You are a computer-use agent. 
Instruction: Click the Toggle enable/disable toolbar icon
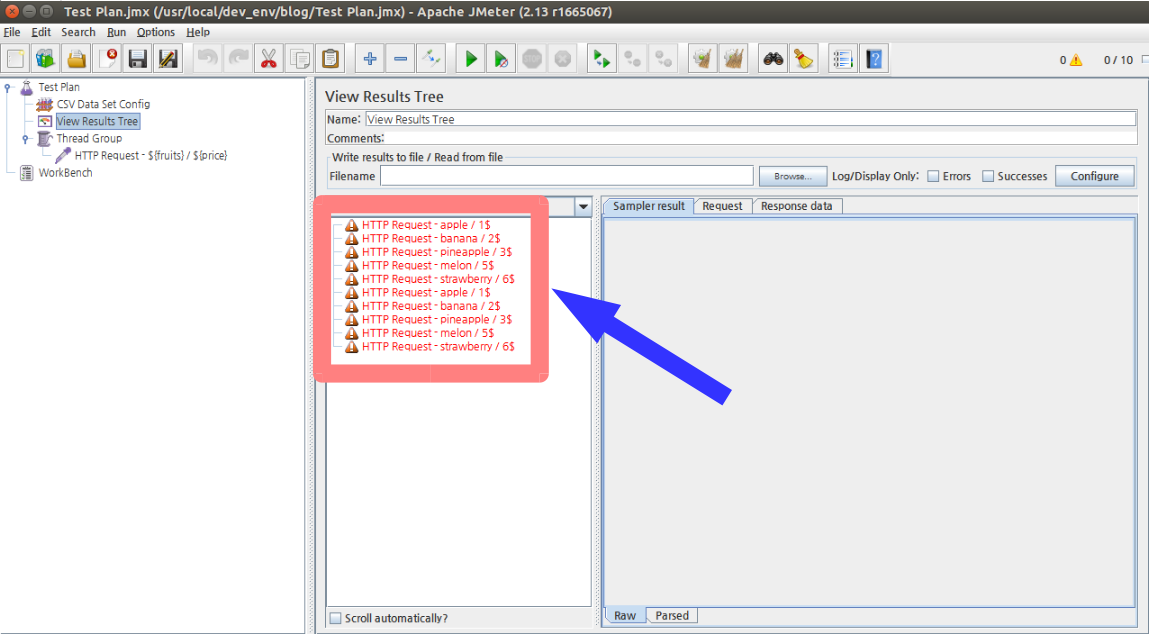[x=431, y=59]
